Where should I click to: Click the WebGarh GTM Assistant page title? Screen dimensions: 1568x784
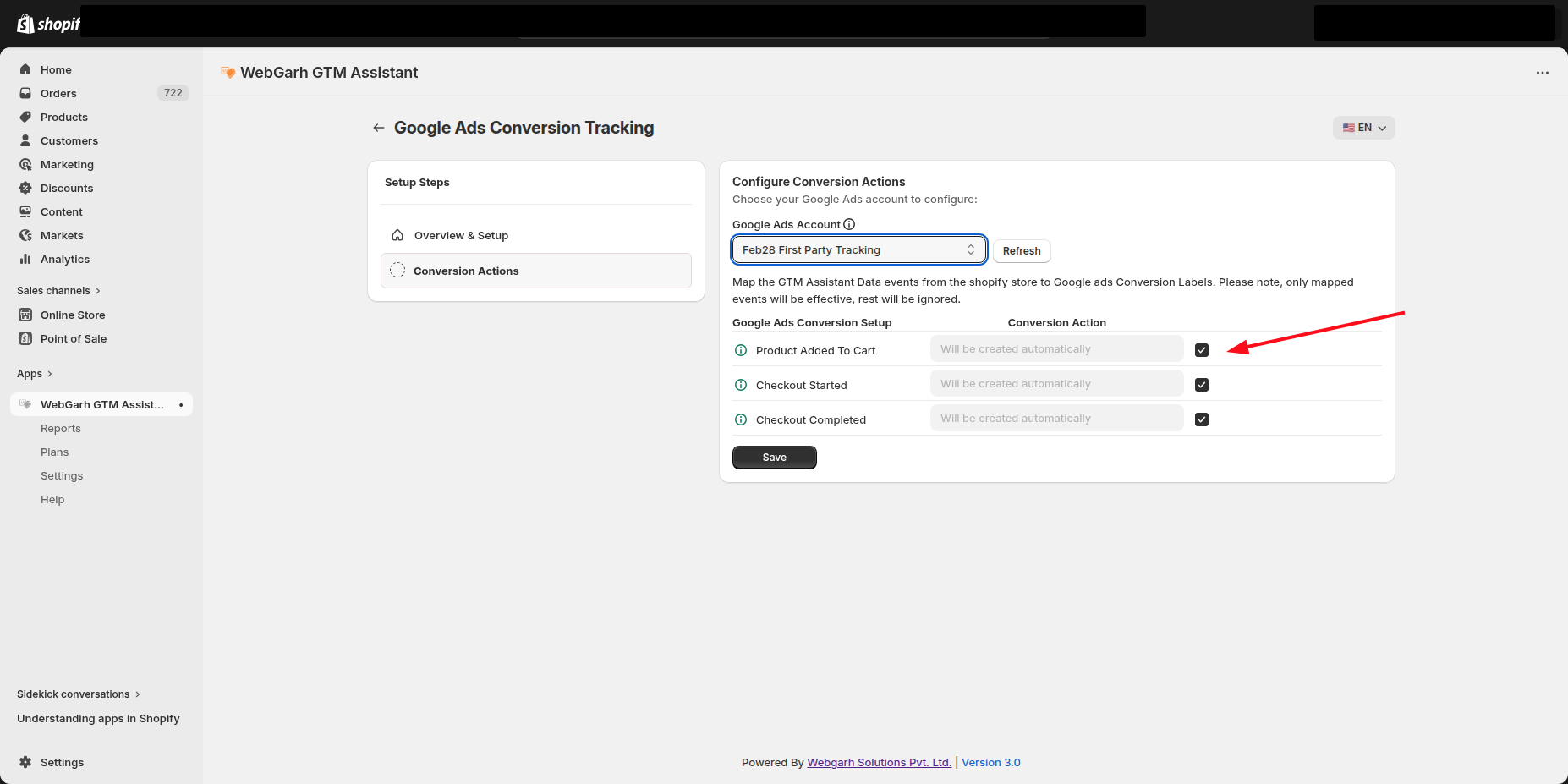pyautogui.click(x=329, y=73)
